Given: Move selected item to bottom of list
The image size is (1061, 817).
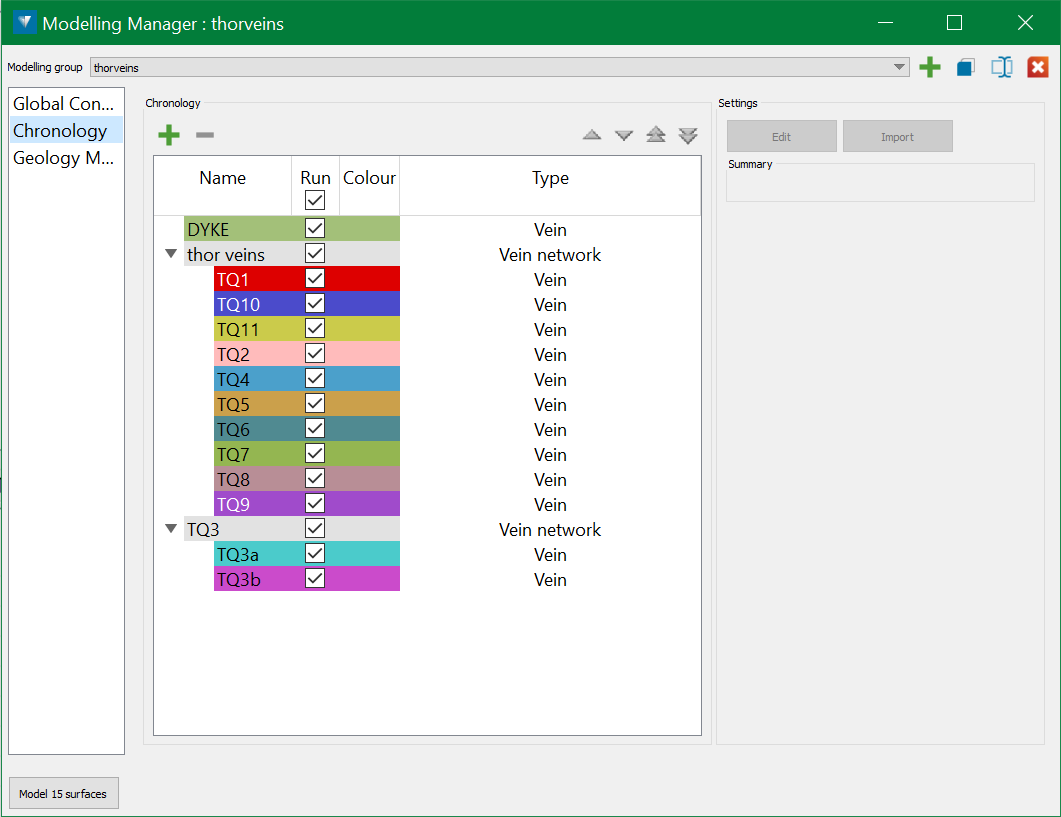Looking at the screenshot, I should pos(688,135).
